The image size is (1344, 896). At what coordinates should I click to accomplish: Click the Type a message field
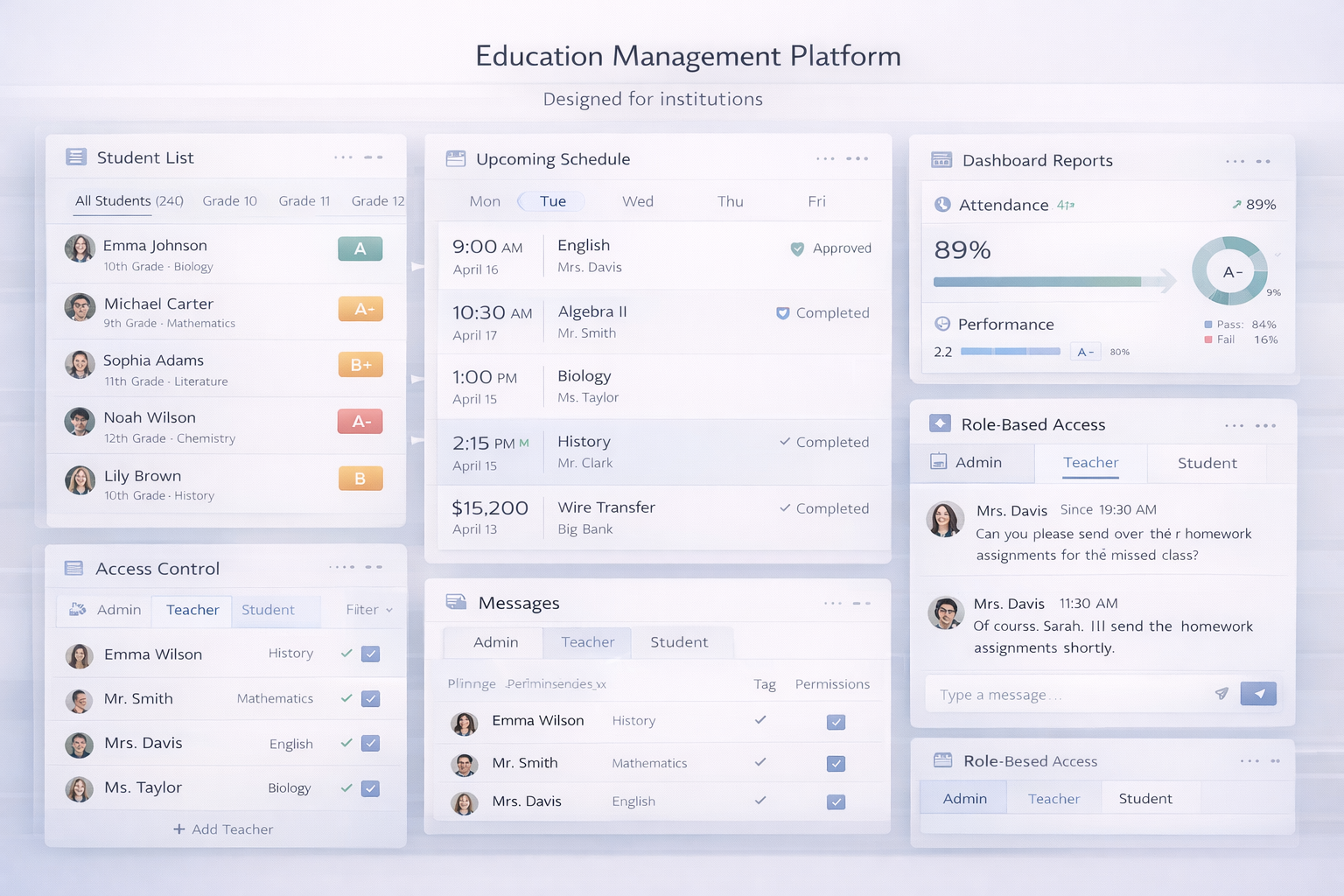(x=1067, y=695)
